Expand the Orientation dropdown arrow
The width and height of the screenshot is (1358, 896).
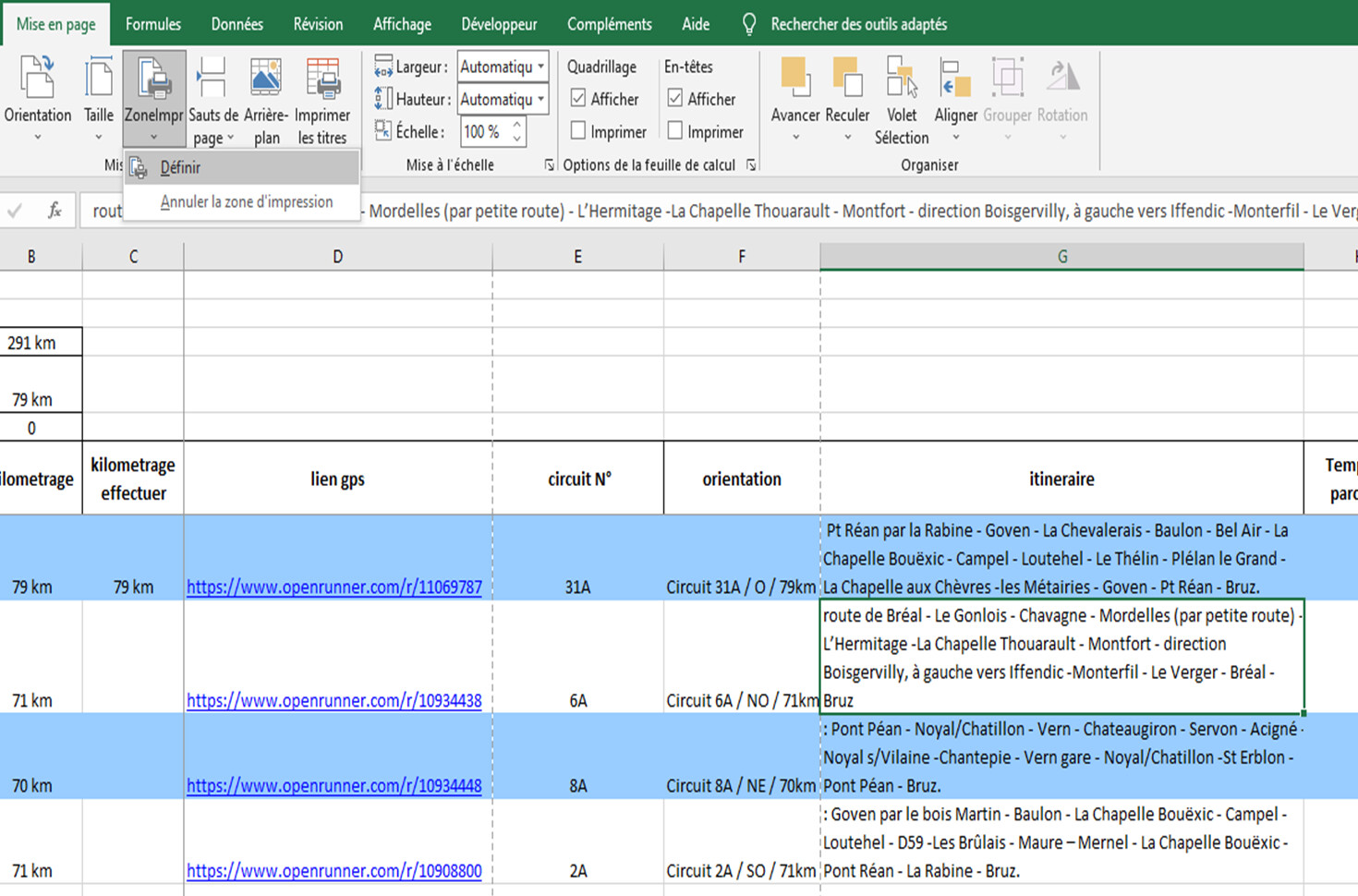(x=38, y=138)
